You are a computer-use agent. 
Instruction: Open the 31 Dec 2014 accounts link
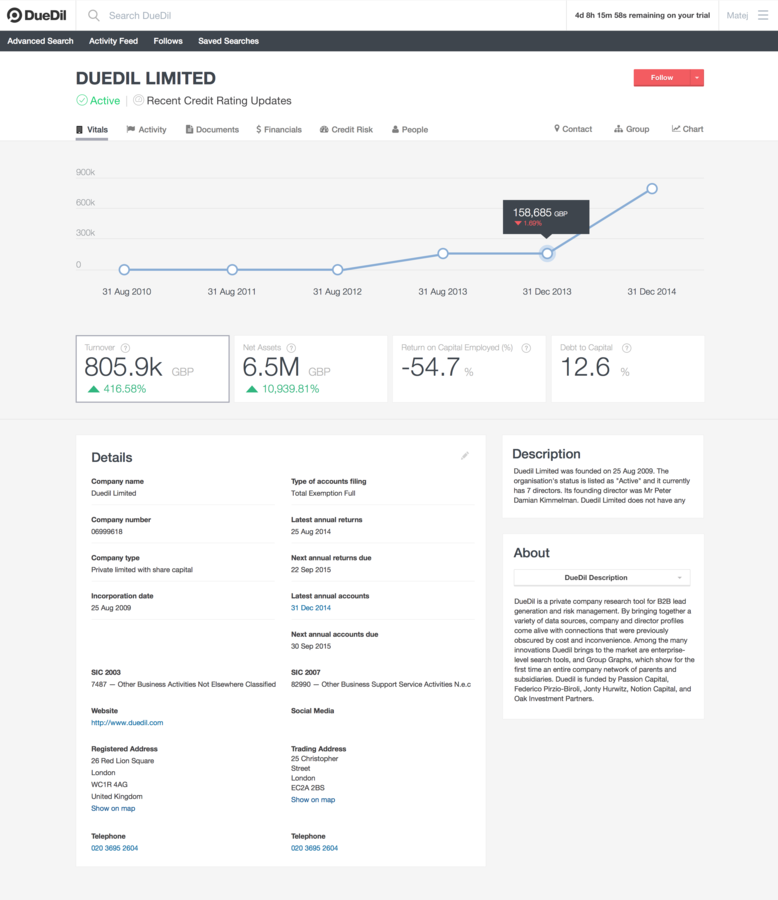(311, 608)
